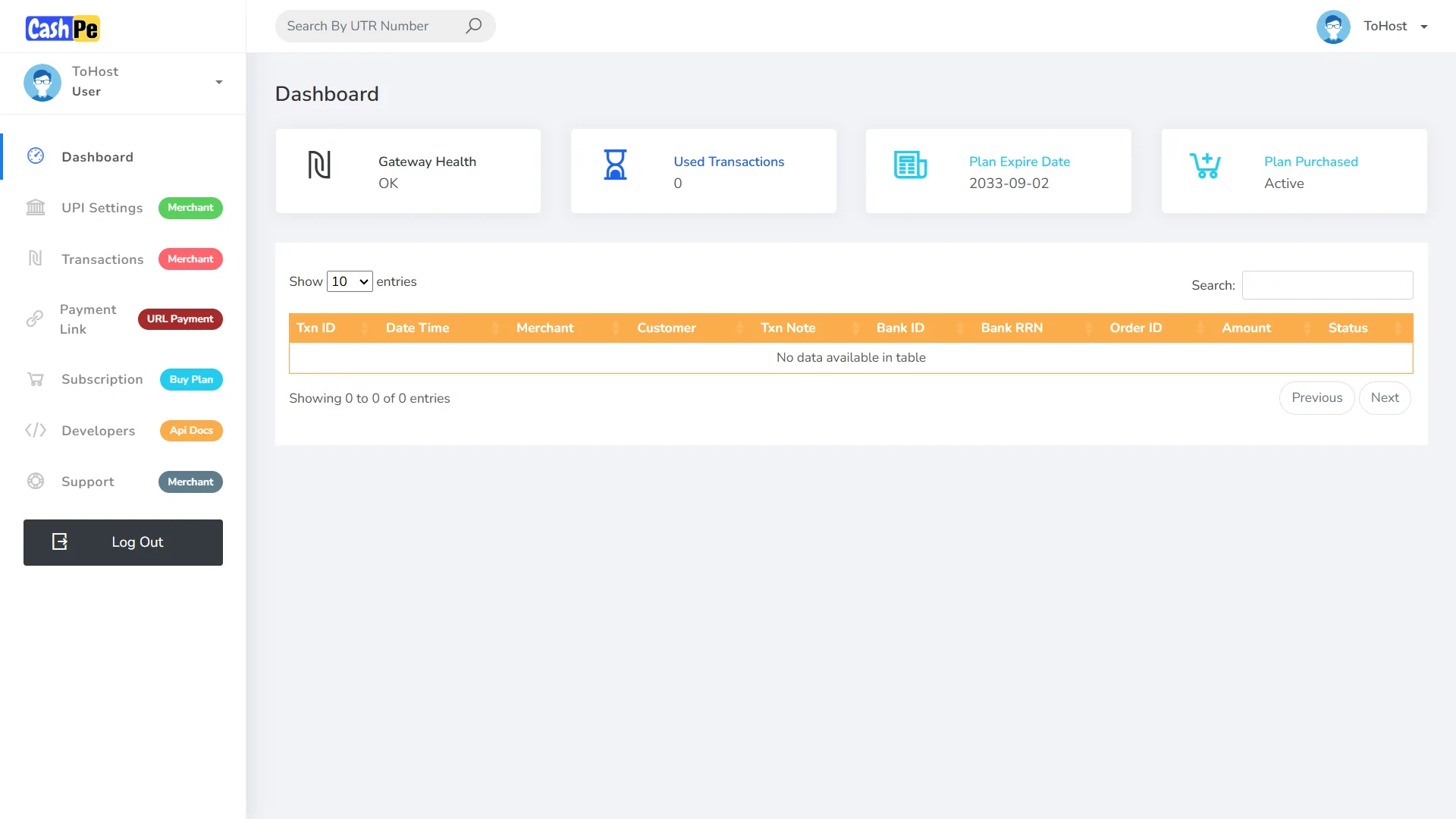Image resolution: width=1456 pixels, height=819 pixels.
Task: Click the Plan Purchased cart icon
Action: click(1205, 165)
